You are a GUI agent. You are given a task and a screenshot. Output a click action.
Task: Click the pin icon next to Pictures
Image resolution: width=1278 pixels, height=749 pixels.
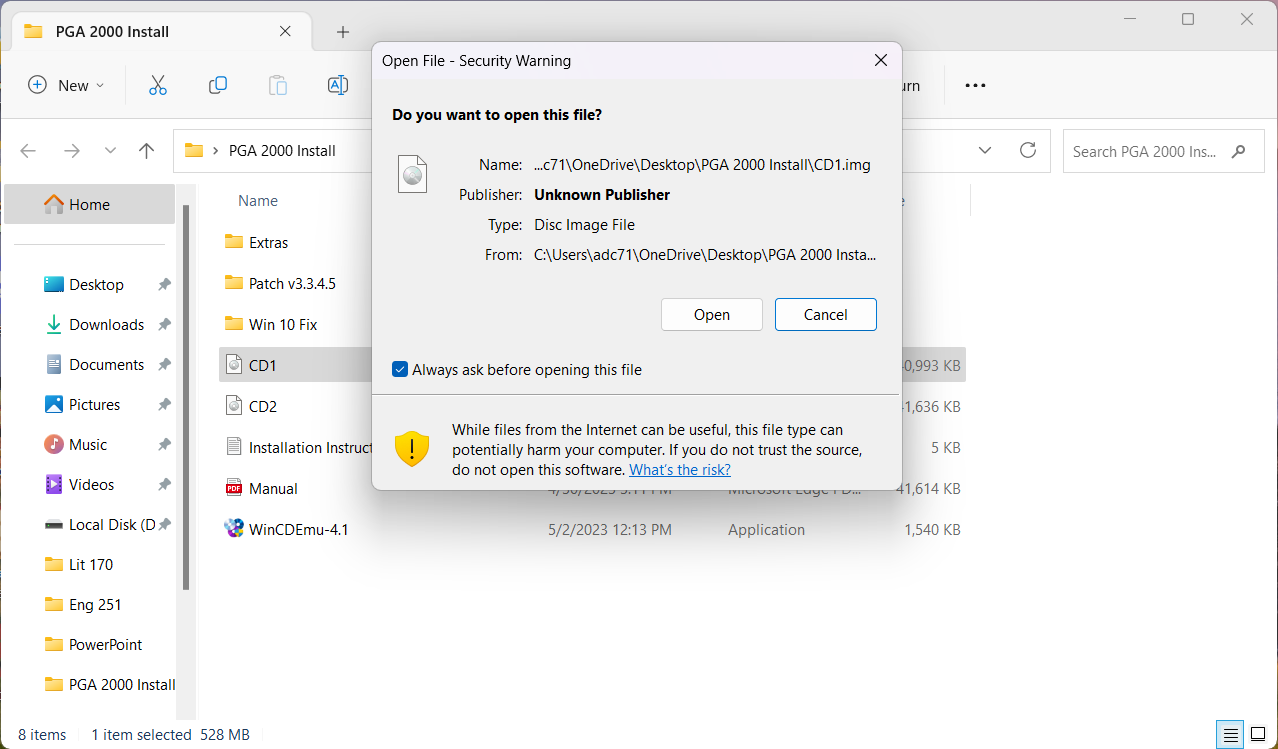click(x=164, y=405)
